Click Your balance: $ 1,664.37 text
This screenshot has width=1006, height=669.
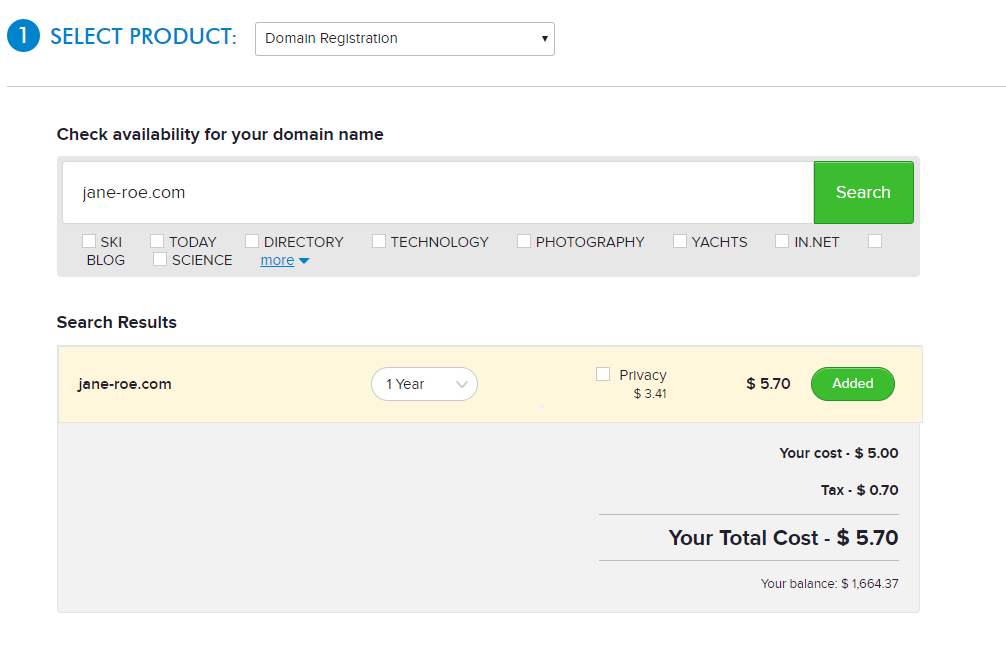click(830, 584)
